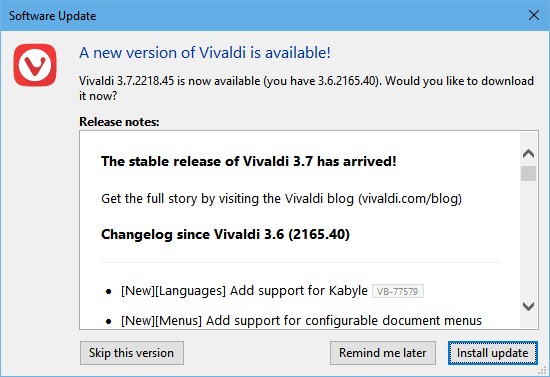Close the Software Update dialog
550x377 pixels.
pos(534,15)
